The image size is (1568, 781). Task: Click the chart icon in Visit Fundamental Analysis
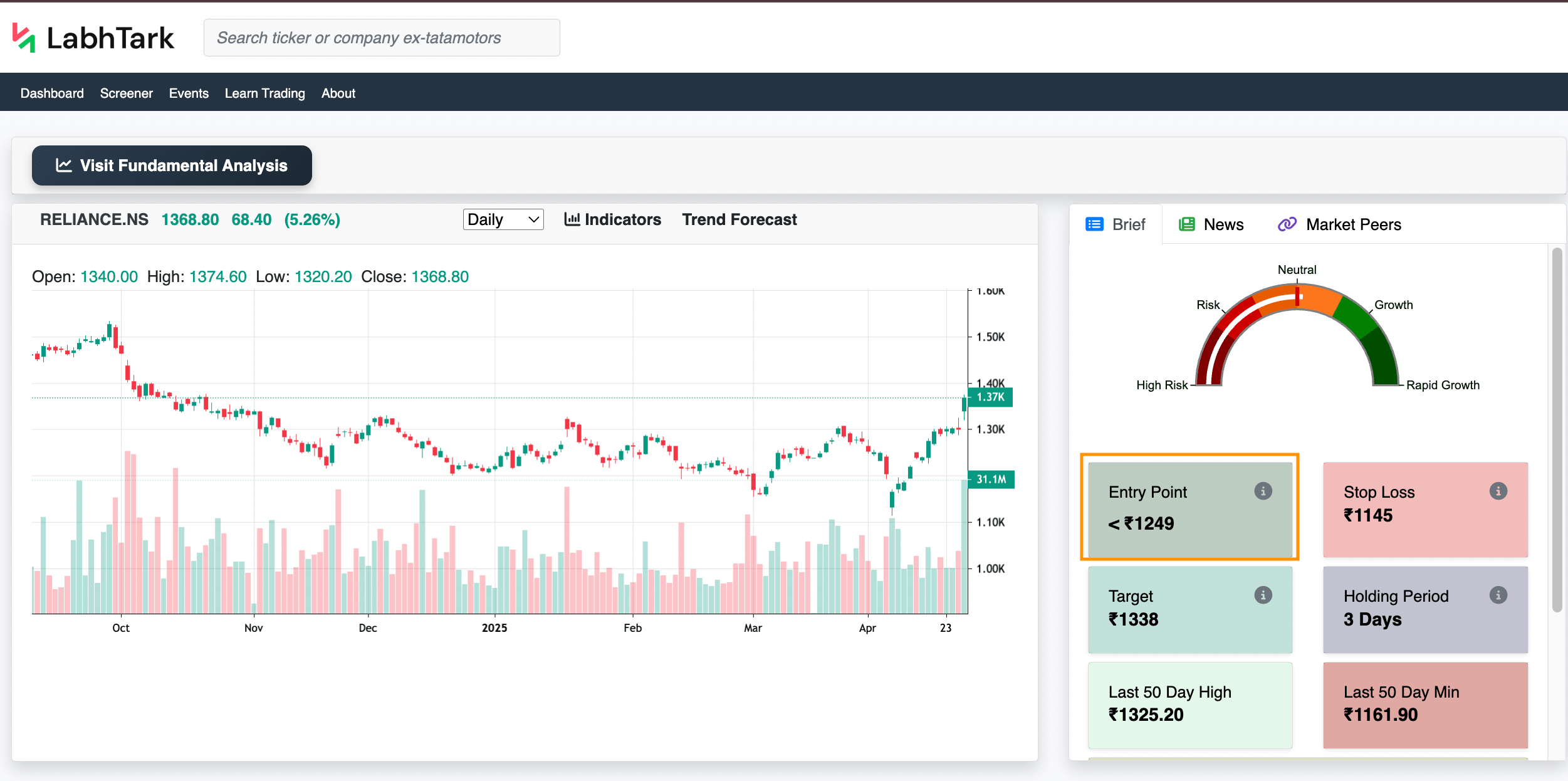coord(64,165)
